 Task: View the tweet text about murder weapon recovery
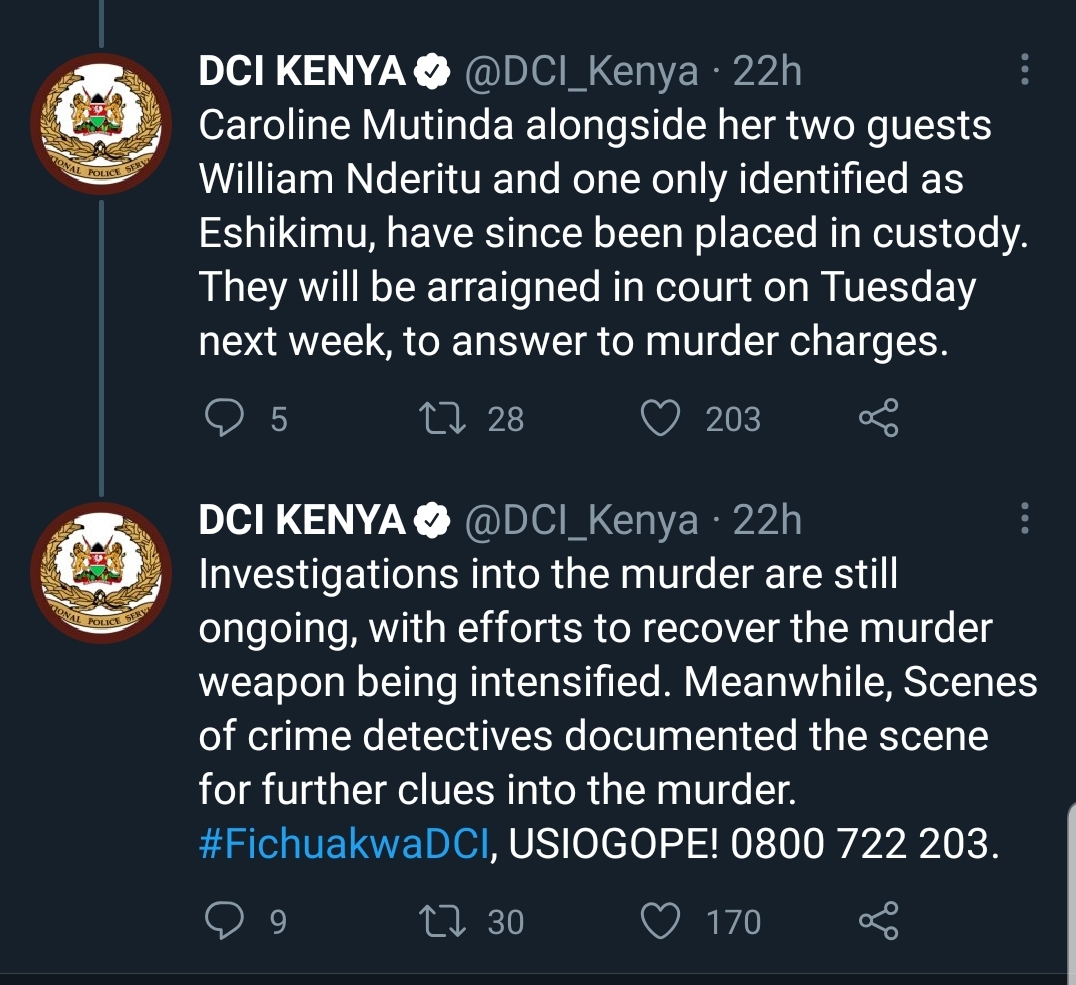618,709
